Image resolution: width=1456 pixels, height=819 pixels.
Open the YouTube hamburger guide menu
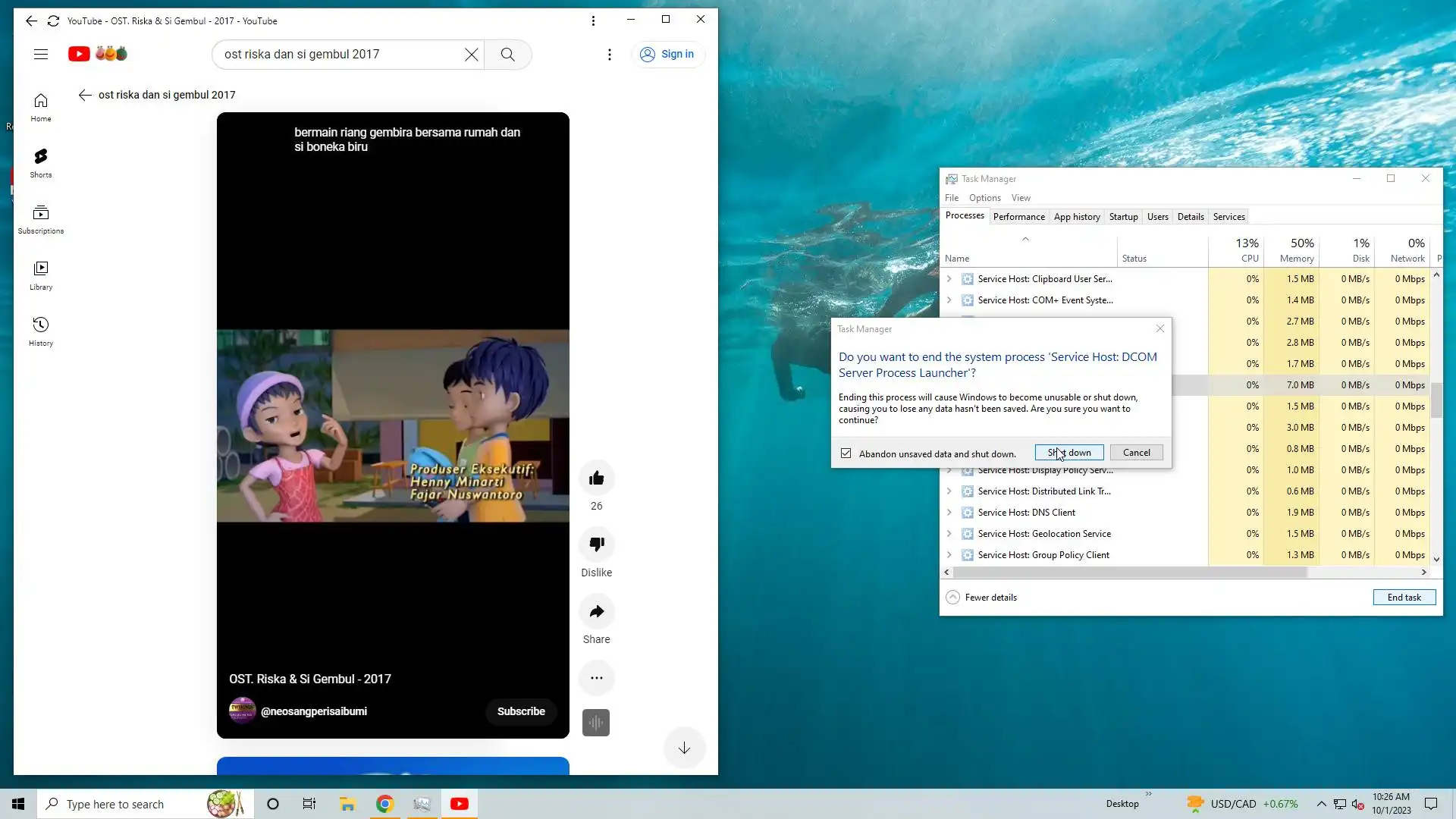(x=41, y=55)
